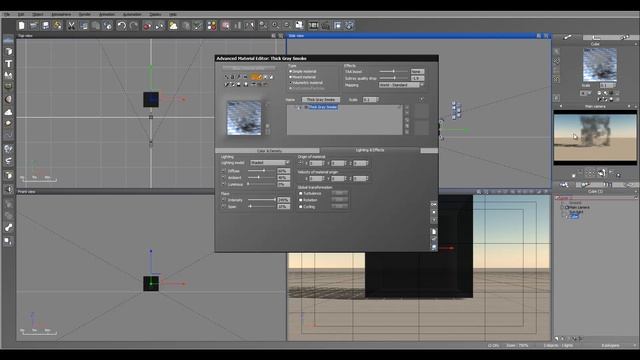Select the Text tool in left toolbar
This screenshot has width=640, height=360.
click(8, 64)
